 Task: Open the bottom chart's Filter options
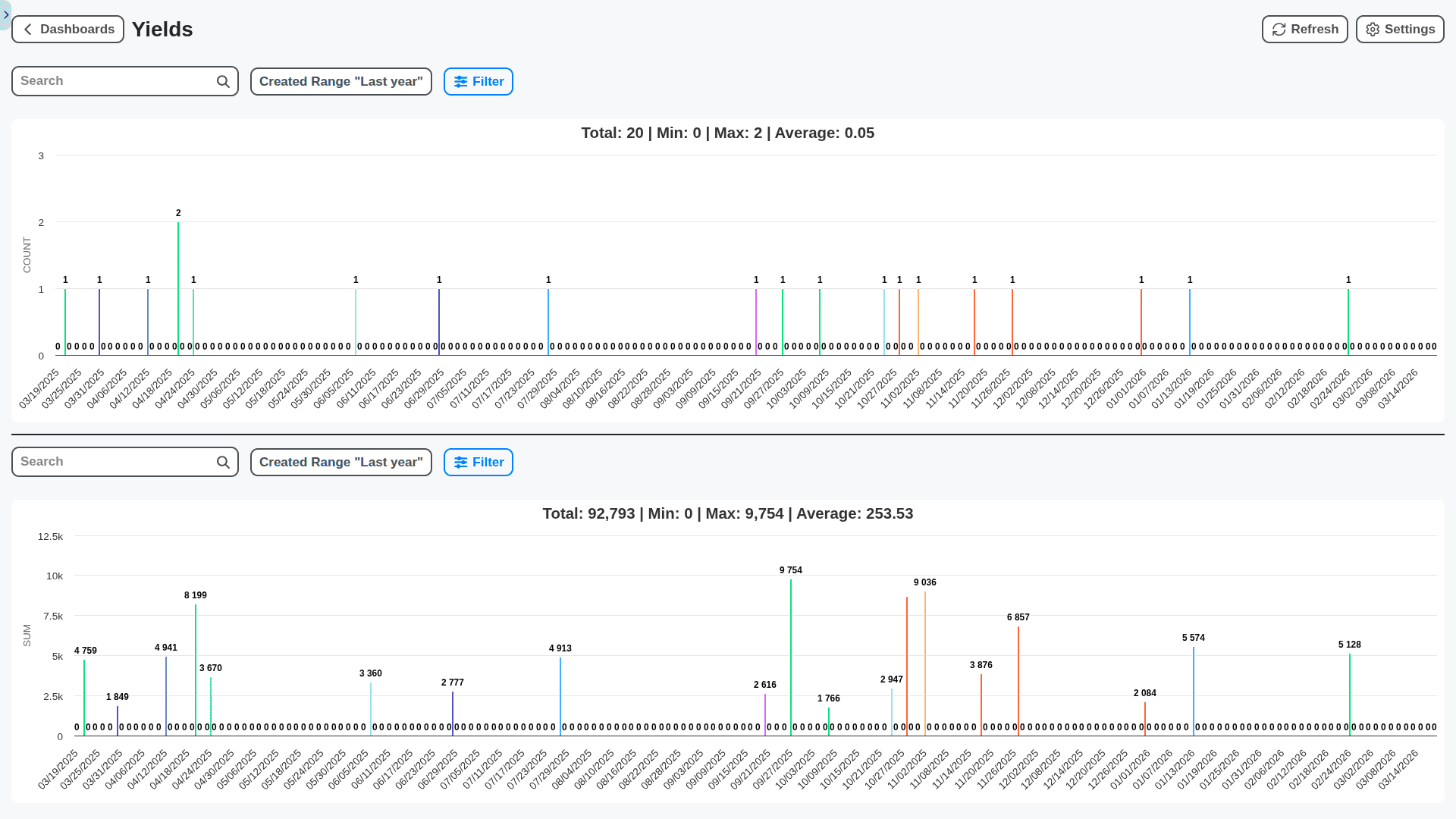click(478, 462)
